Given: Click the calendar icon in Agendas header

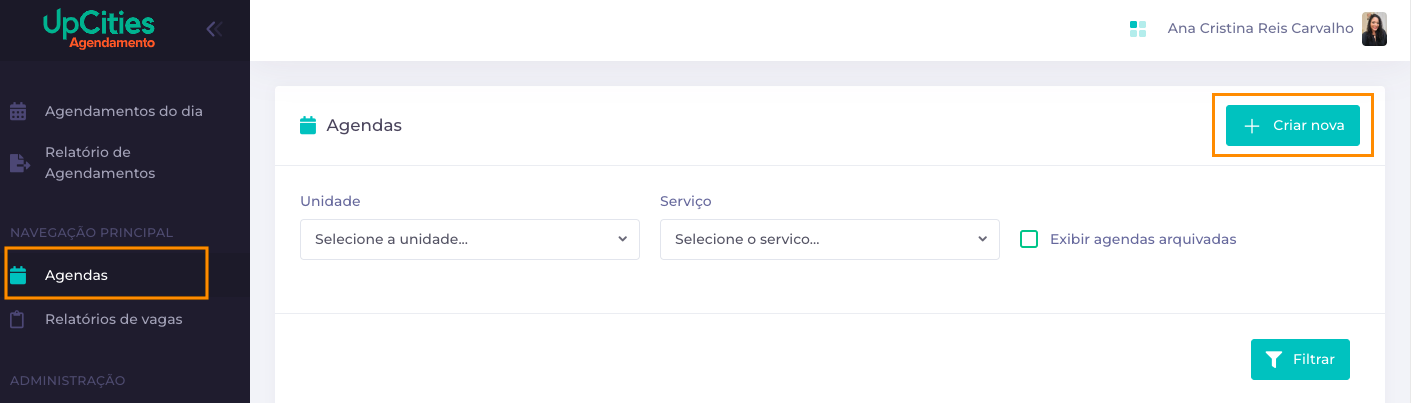Looking at the screenshot, I should [308, 126].
